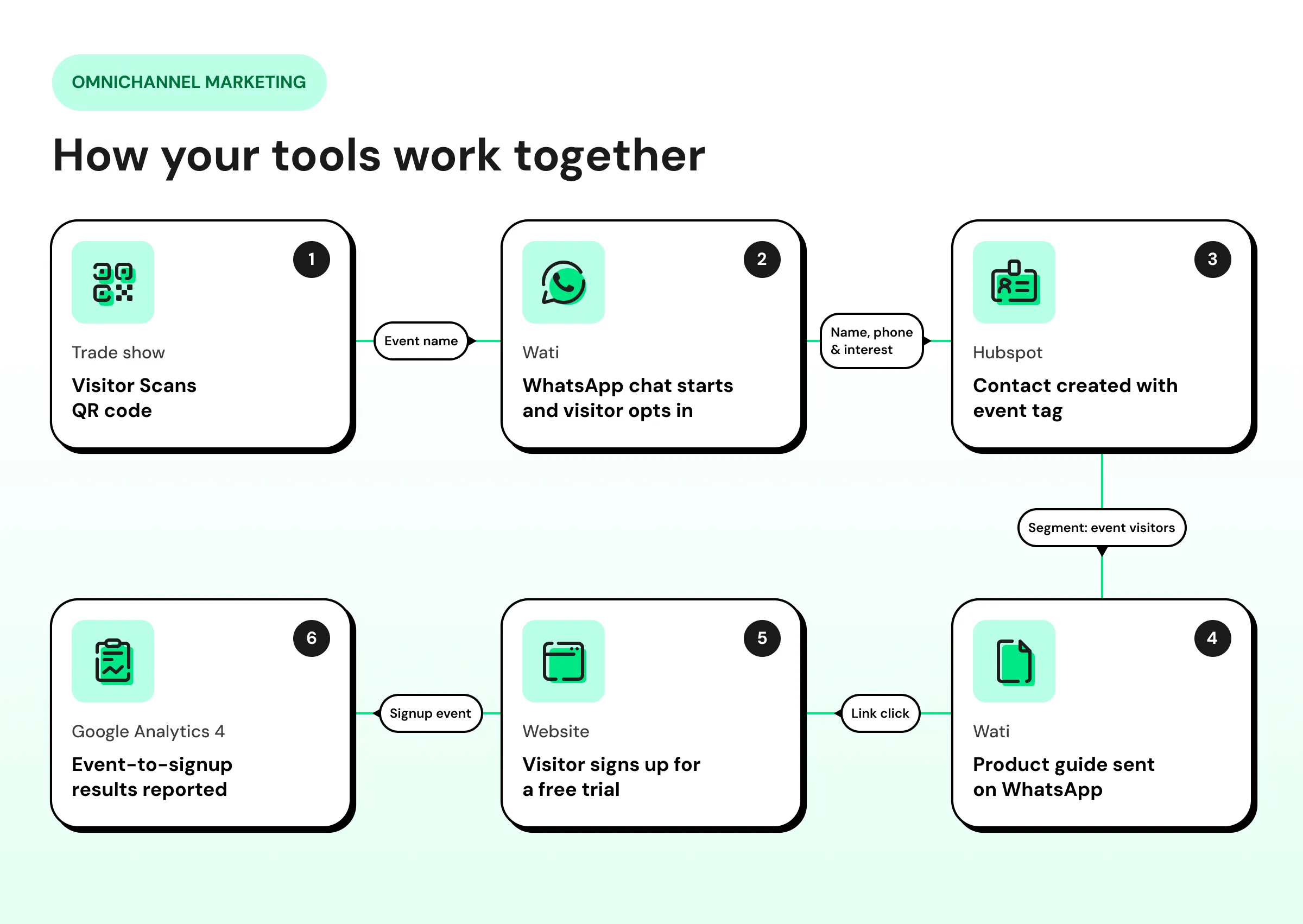Click the 'Trade show' label
This screenshot has width=1303, height=924.
pyautogui.click(x=118, y=353)
